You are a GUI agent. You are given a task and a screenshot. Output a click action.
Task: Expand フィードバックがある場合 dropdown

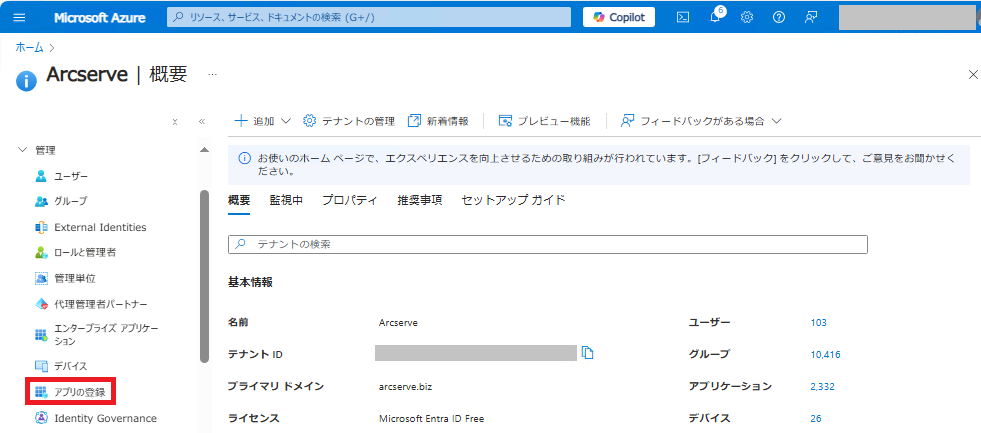[x=701, y=121]
